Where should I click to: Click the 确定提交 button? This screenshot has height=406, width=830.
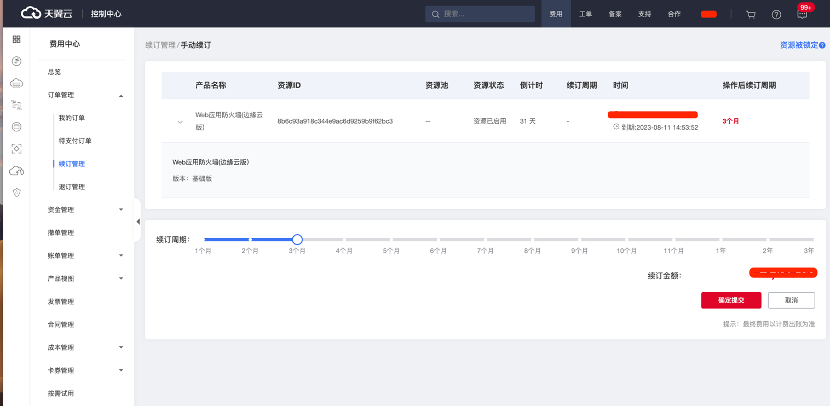[731, 299]
